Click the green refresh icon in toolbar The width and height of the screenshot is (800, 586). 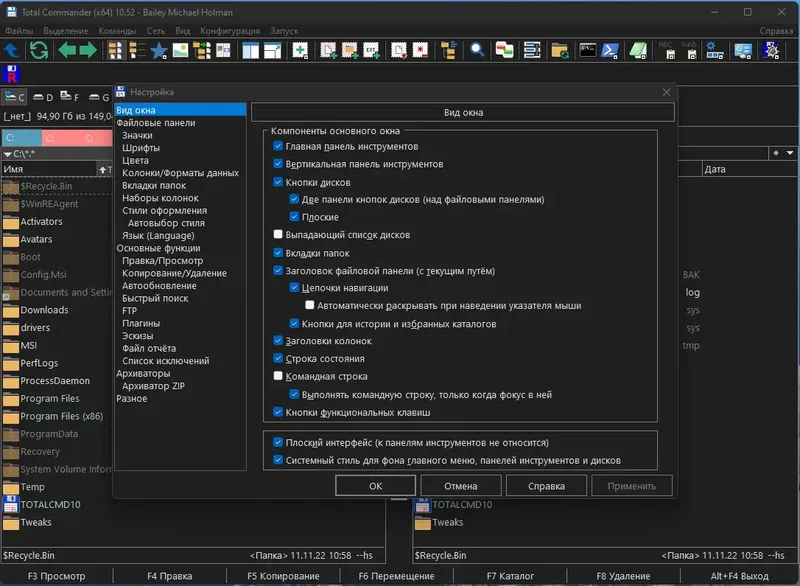coord(38,50)
